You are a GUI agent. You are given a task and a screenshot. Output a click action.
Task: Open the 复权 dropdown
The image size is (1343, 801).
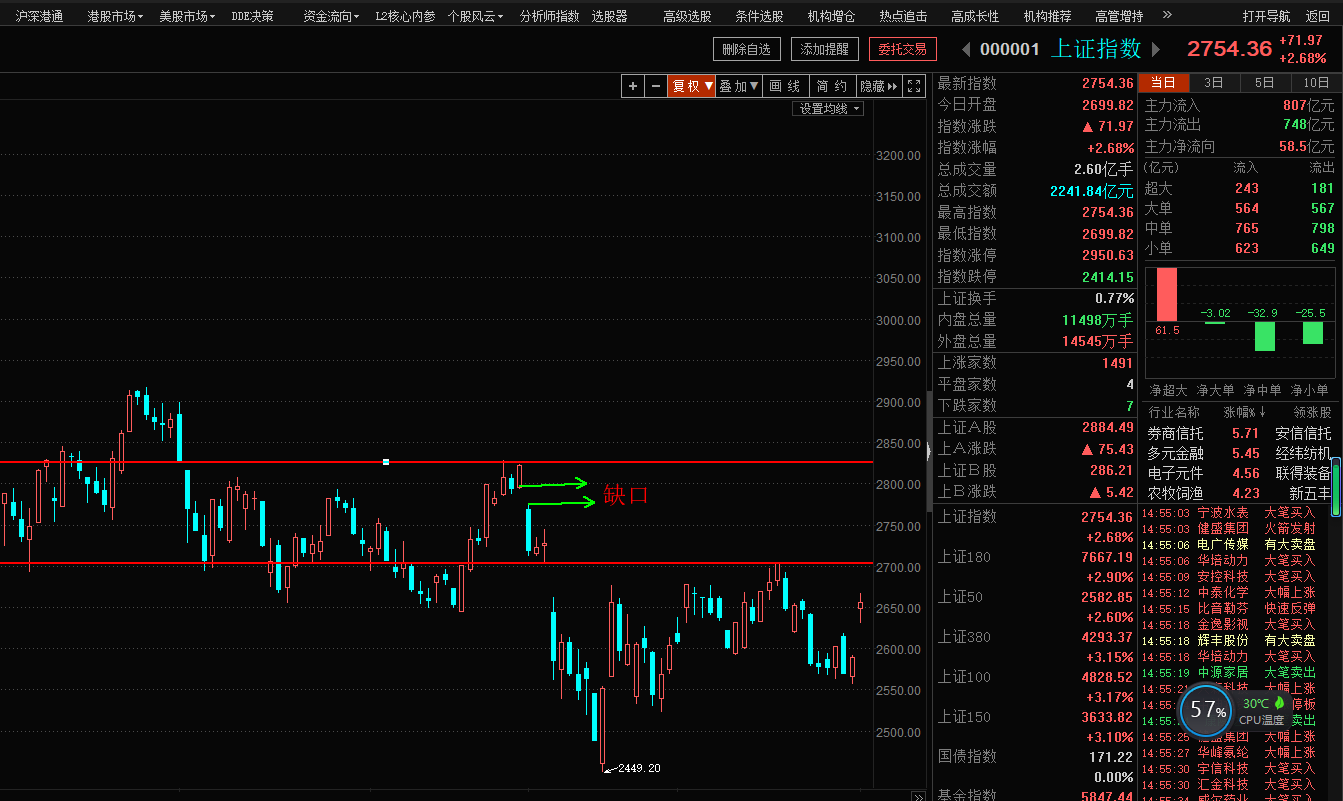pyautogui.click(x=692, y=86)
